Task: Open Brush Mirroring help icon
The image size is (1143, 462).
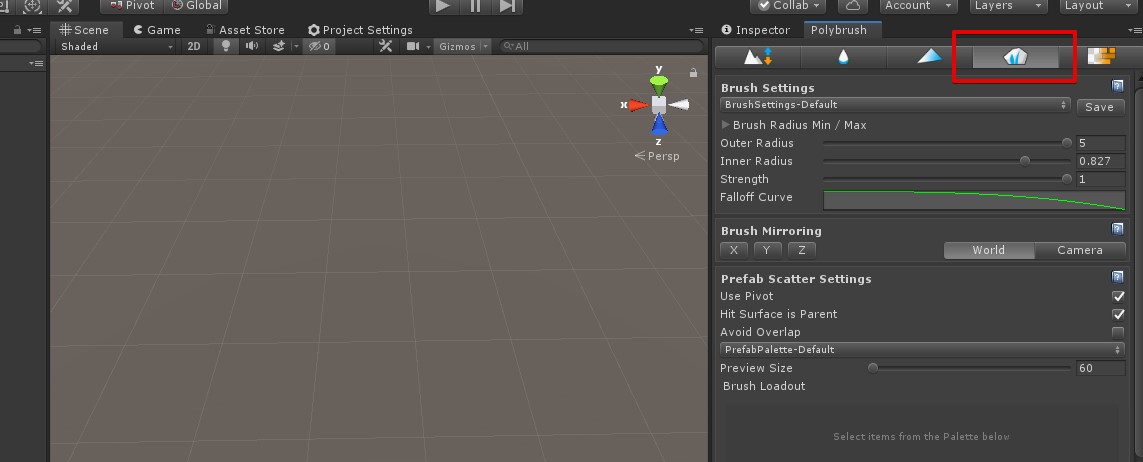Action: tap(1117, 230)
